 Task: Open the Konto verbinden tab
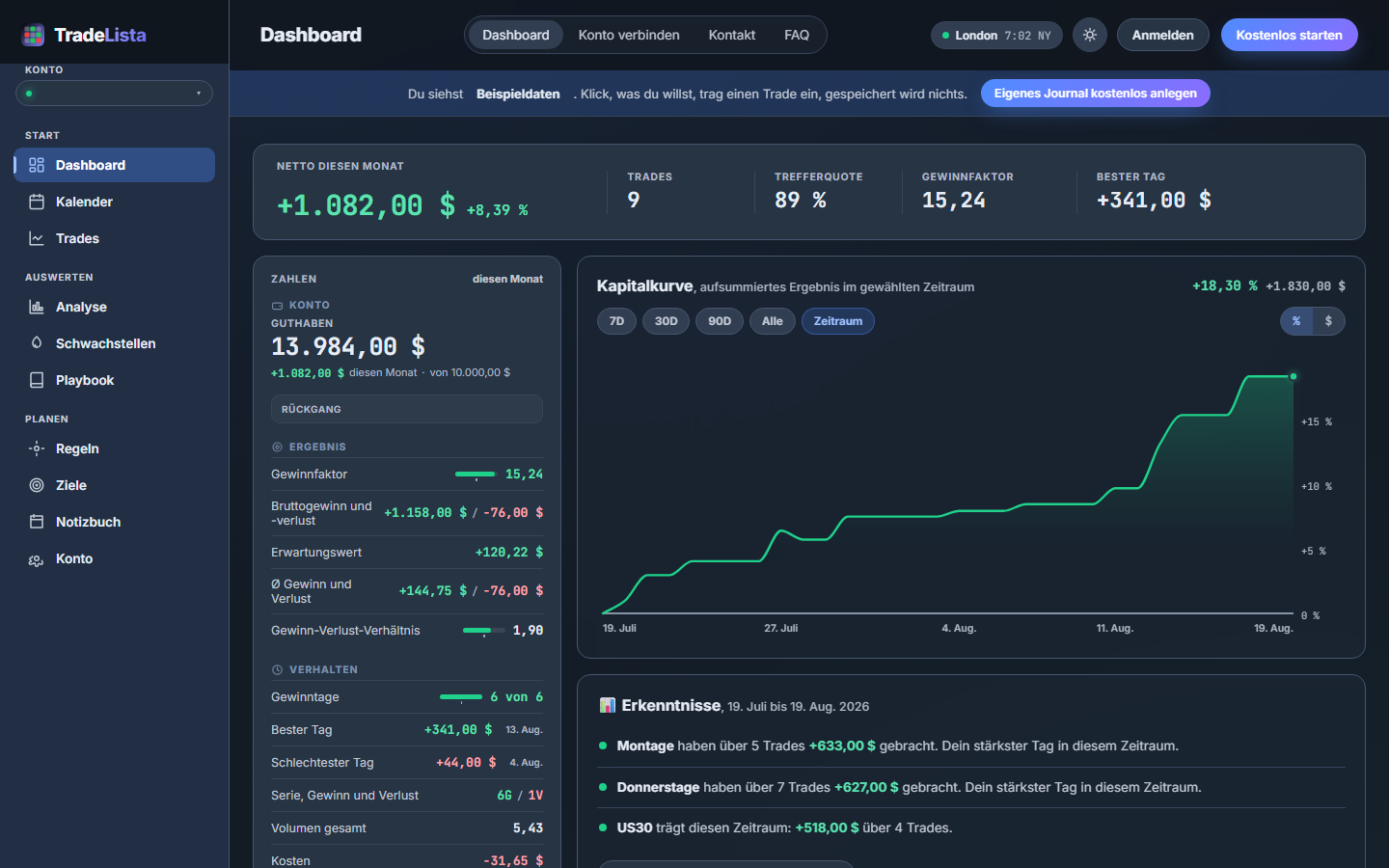click(x=629, y=35)
